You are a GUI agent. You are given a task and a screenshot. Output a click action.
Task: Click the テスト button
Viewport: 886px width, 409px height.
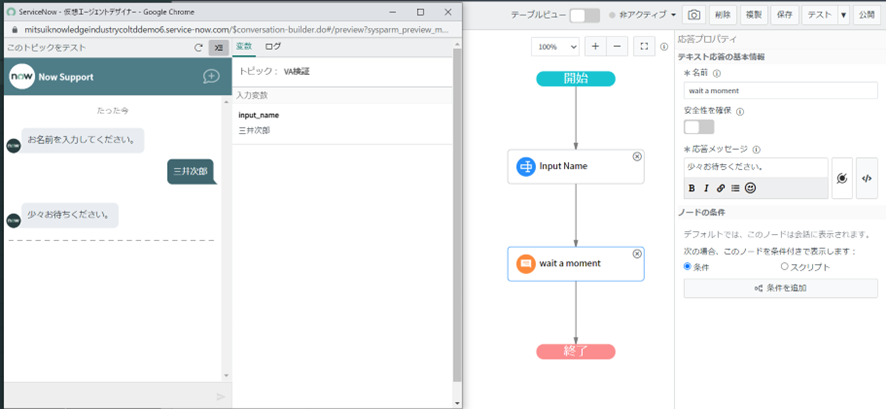[x=819, y=15]
